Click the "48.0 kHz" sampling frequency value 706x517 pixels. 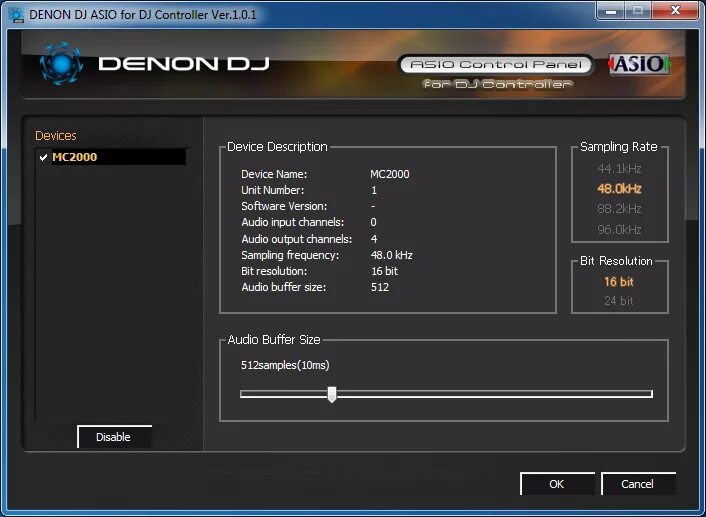click(392, 255)
